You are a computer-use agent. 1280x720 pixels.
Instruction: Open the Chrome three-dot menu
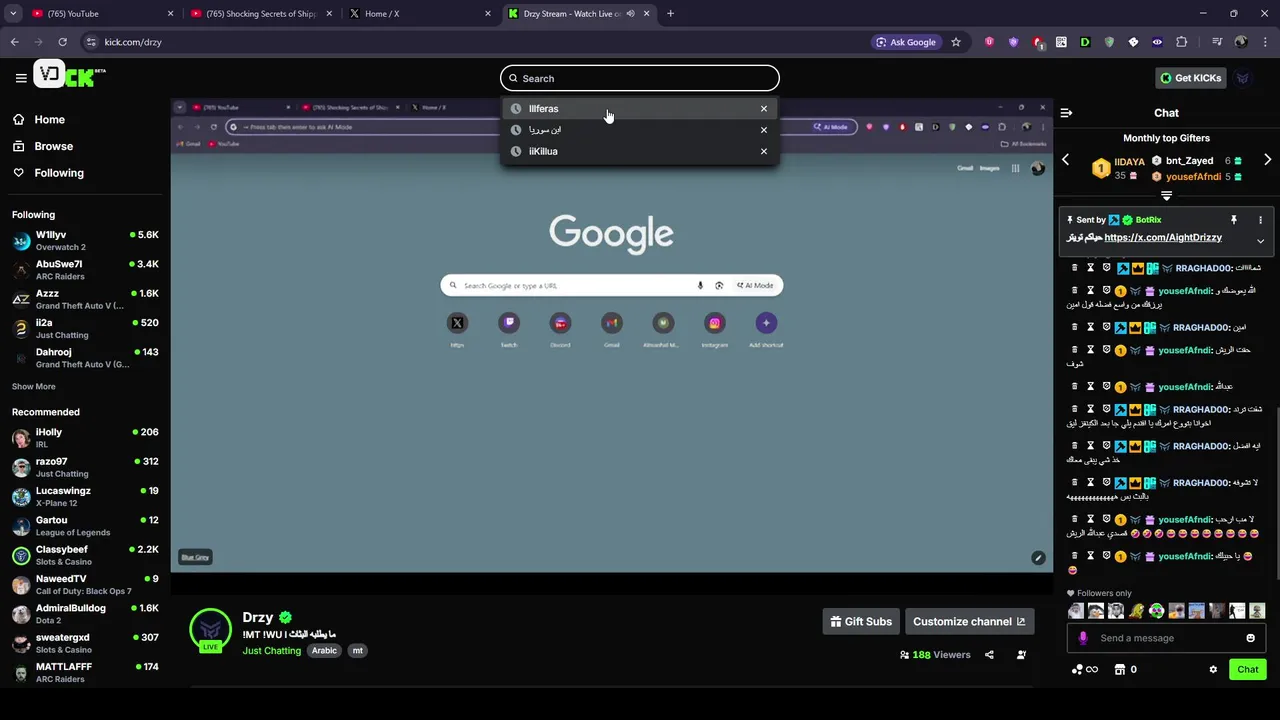[x=1265, y=42]
